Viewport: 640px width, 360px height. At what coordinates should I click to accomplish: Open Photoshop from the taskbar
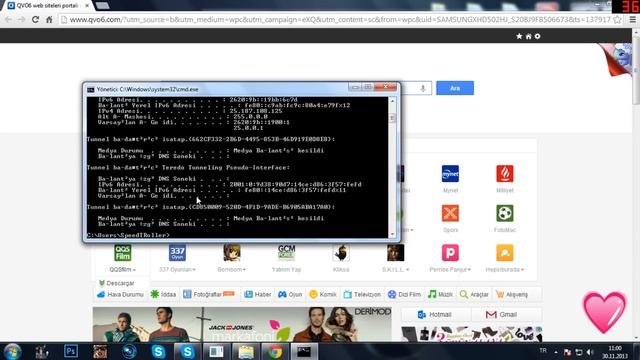tap(71, 351)
